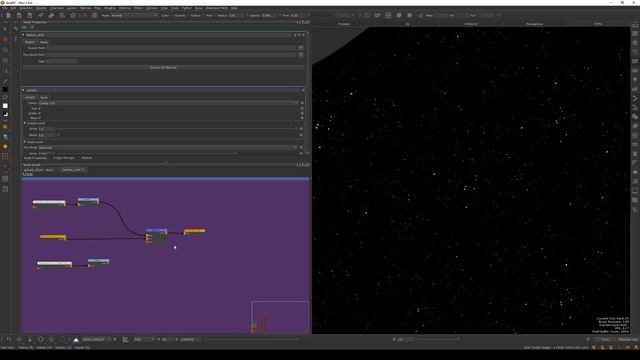Click the New project icon in top toolbar
The width and height of the screenshot is (640, 360).
pyautogui.click(x=8, y=16)
